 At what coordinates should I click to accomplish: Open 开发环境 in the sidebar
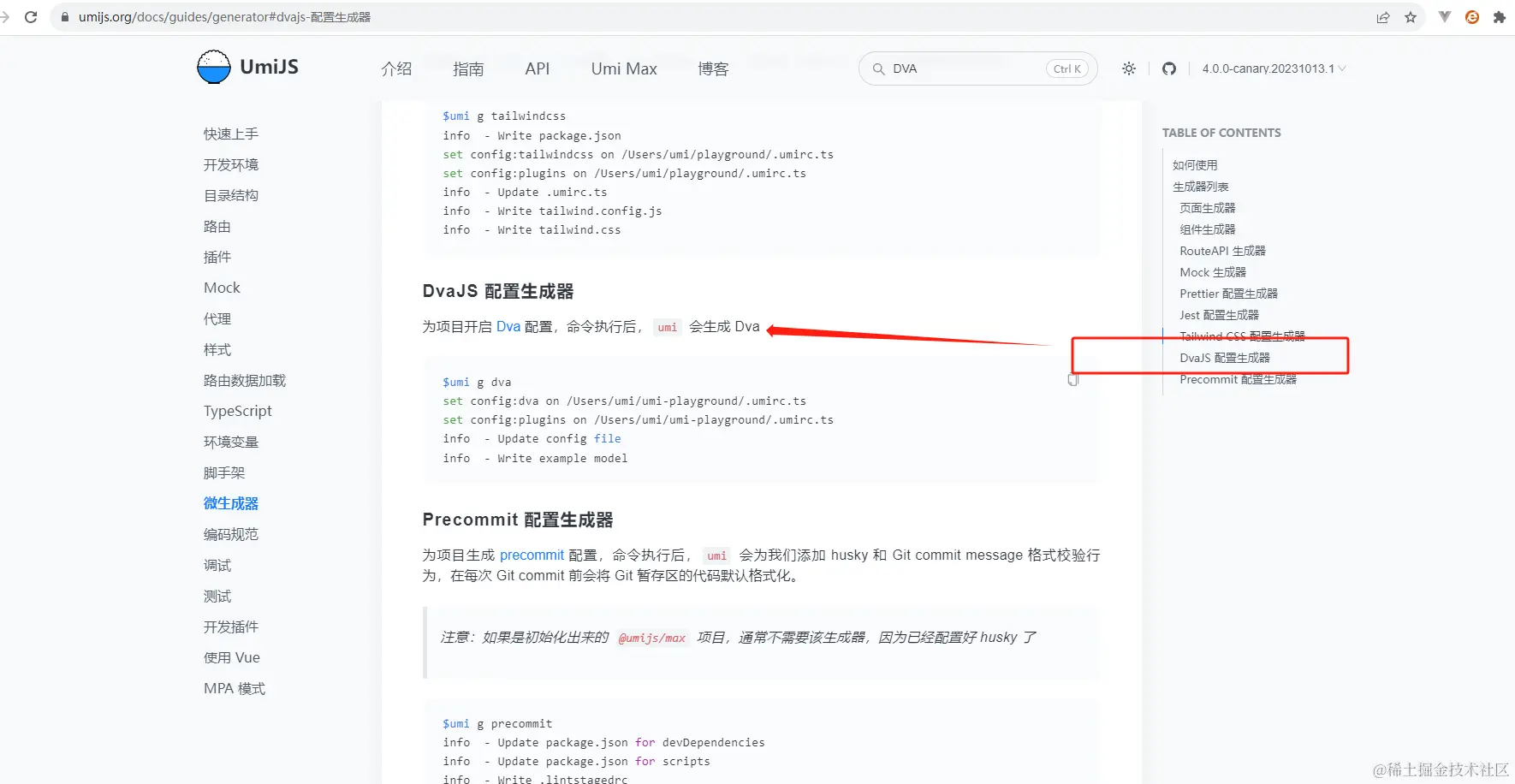(231, 164)
